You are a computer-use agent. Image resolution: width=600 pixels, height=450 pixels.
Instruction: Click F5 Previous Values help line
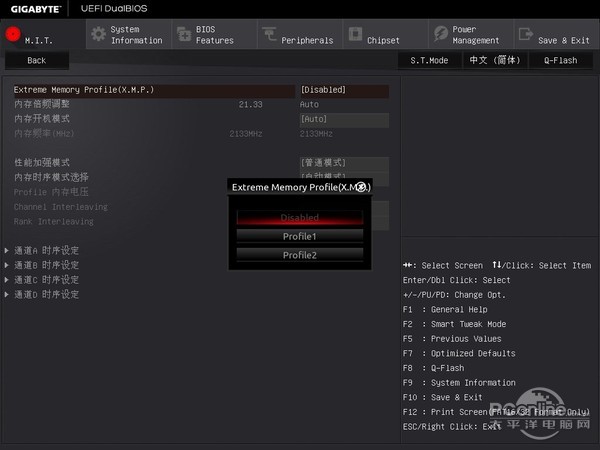click(452, 339)
